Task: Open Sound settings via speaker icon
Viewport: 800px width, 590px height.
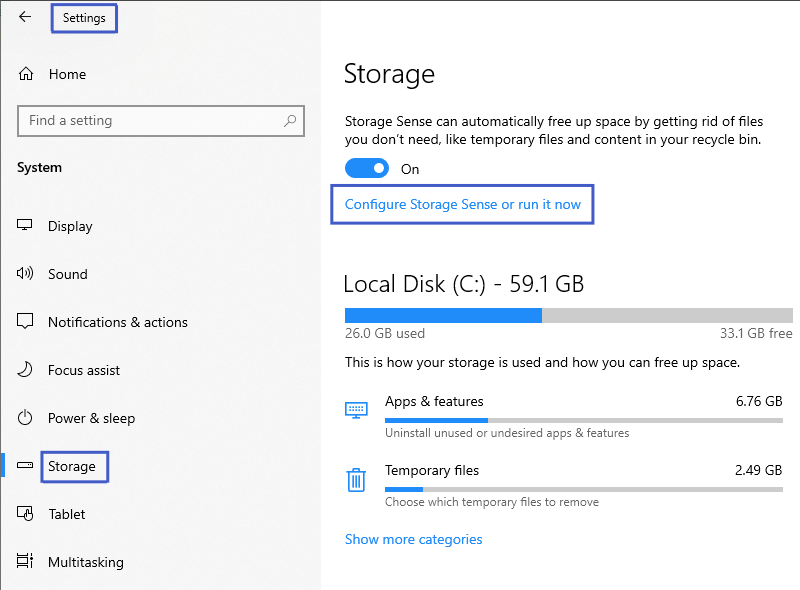Action: [23, 274]
